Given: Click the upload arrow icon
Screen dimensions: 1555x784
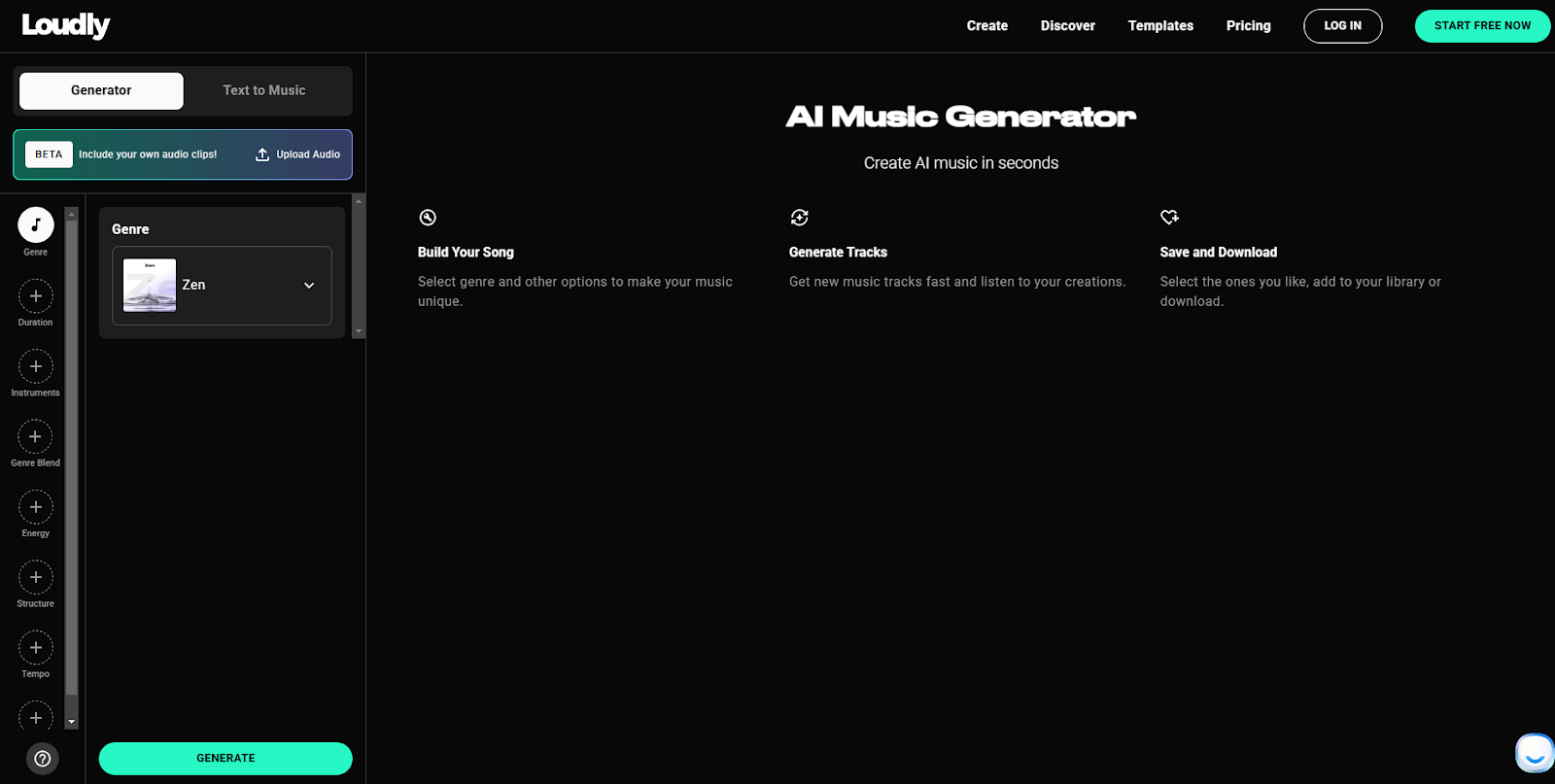Looking at the screenshot, I should coord(262,154).
